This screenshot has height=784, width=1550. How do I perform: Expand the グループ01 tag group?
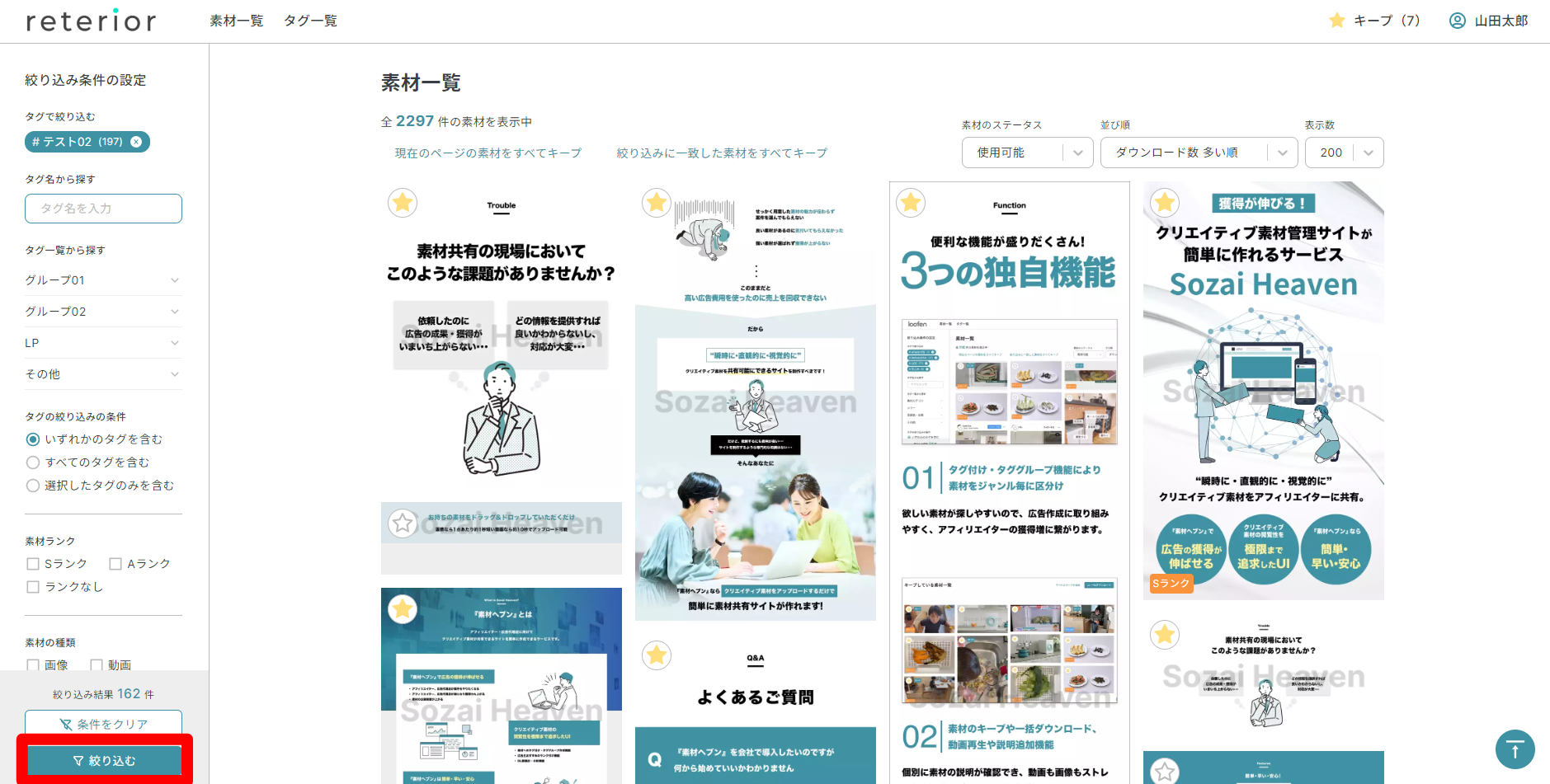point(103,280)
